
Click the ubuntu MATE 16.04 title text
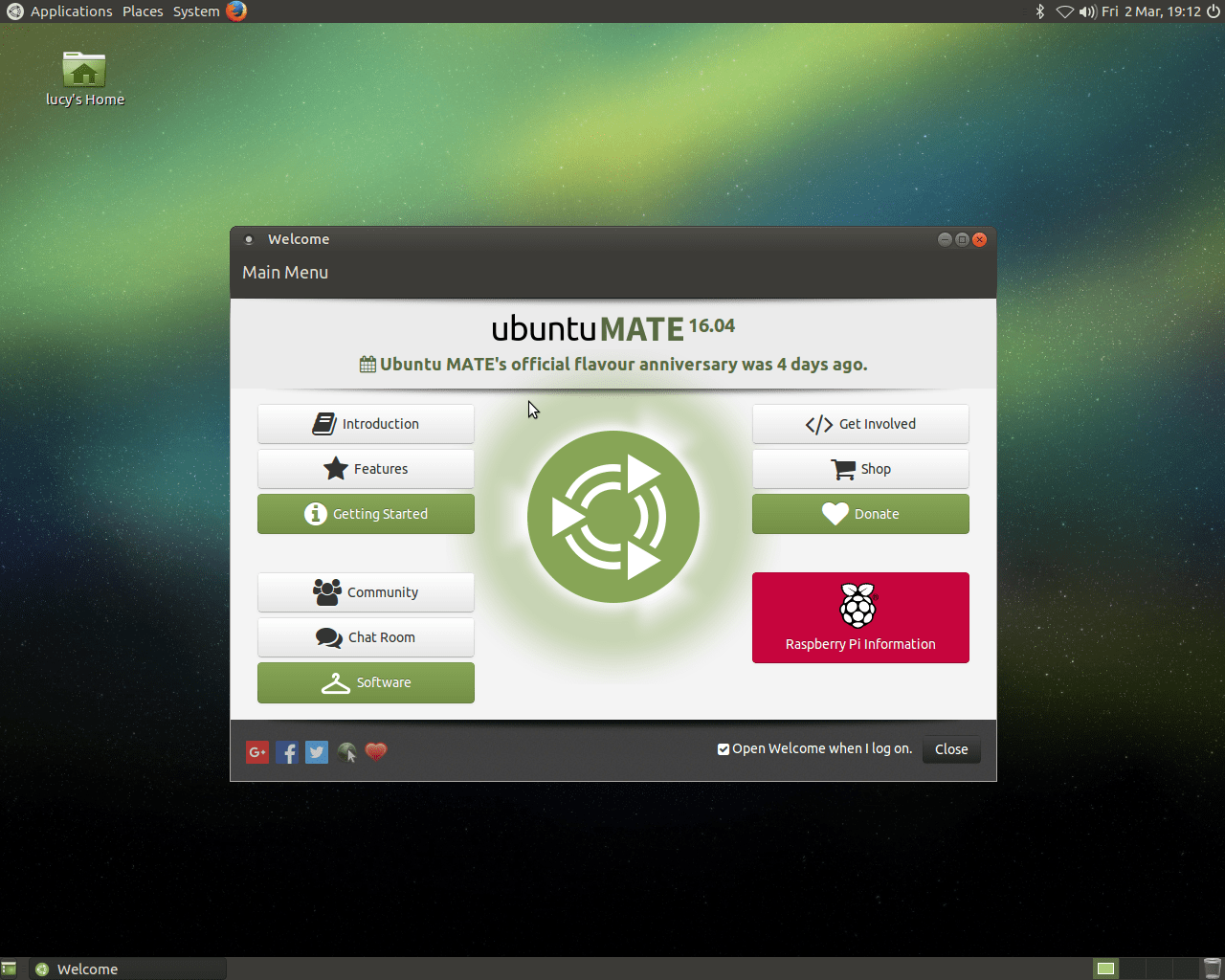pos(613,328)
